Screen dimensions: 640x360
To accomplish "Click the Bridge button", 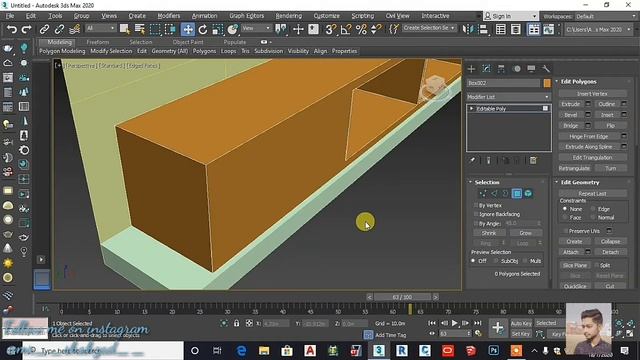I will pyautogui.click(x=571, y=125).
